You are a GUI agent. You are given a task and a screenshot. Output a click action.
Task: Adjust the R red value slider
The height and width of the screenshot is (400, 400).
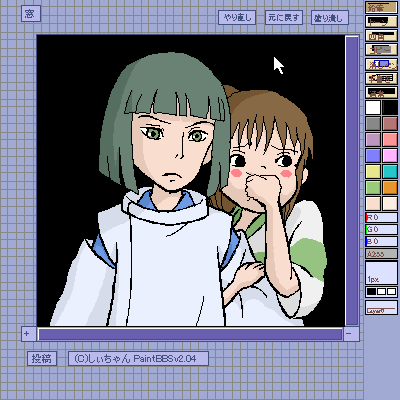381,218
